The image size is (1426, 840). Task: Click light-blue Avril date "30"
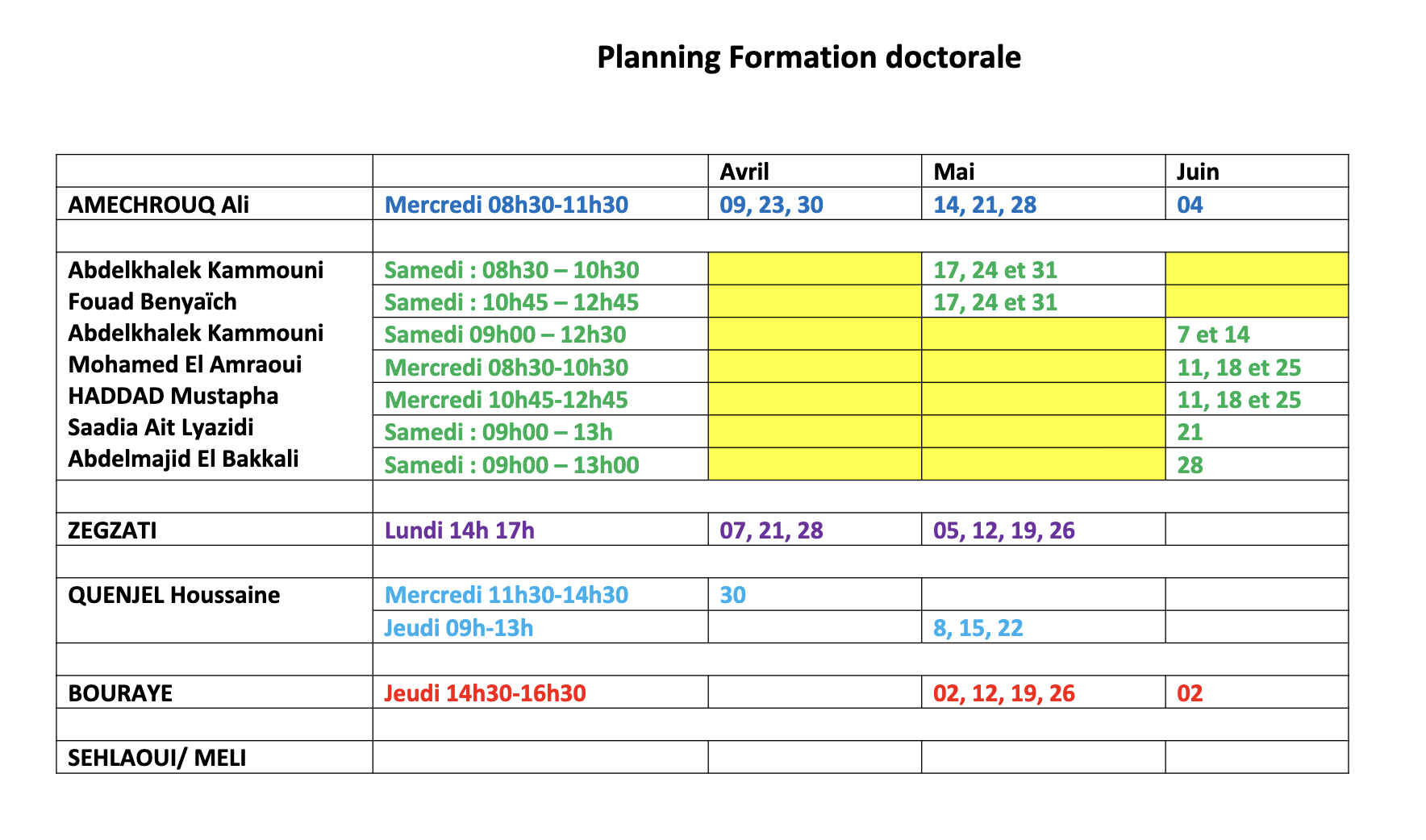click(x=732, y=595)
